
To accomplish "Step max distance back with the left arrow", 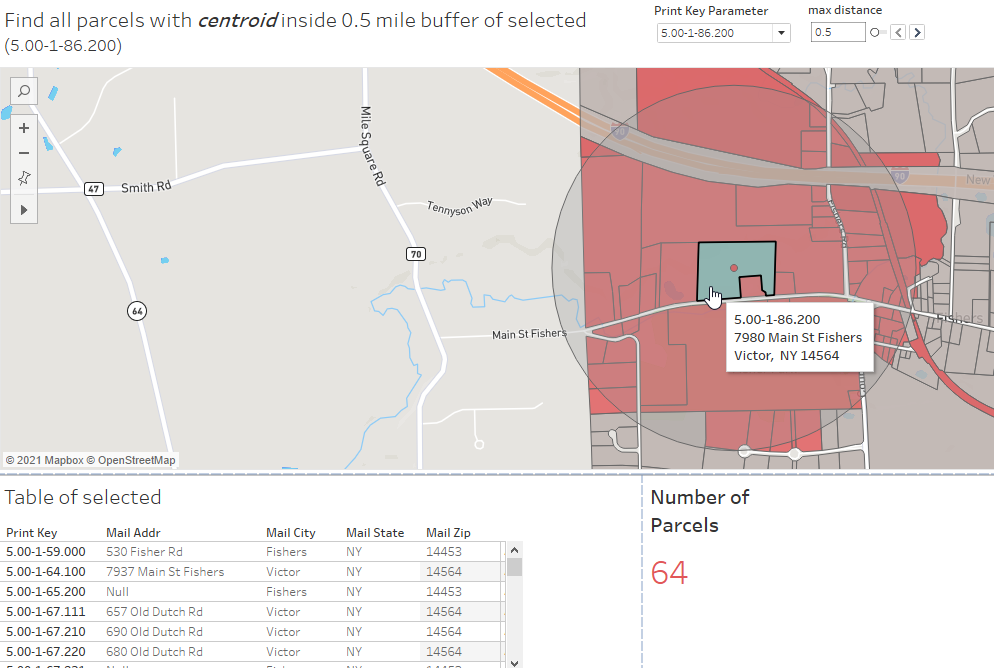I will (x=899, y=31).
